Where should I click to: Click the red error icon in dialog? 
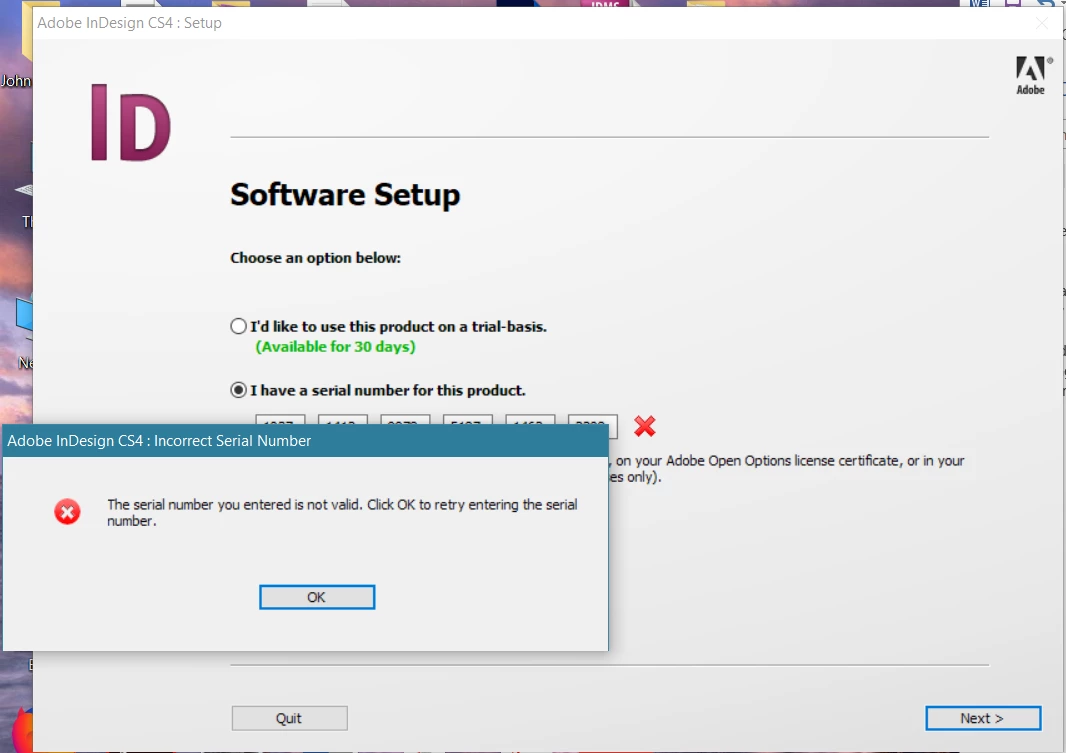click(x=67, y=512)
